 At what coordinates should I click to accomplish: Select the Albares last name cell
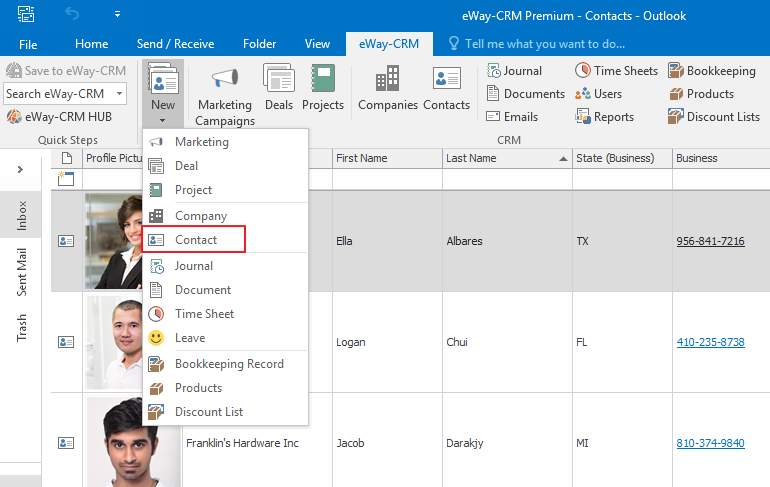507,241
